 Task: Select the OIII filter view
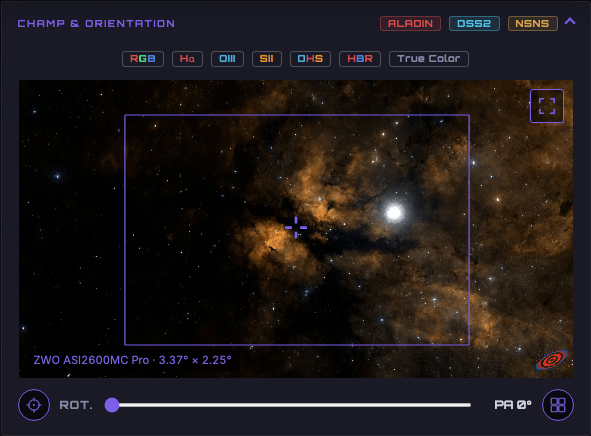227,59
